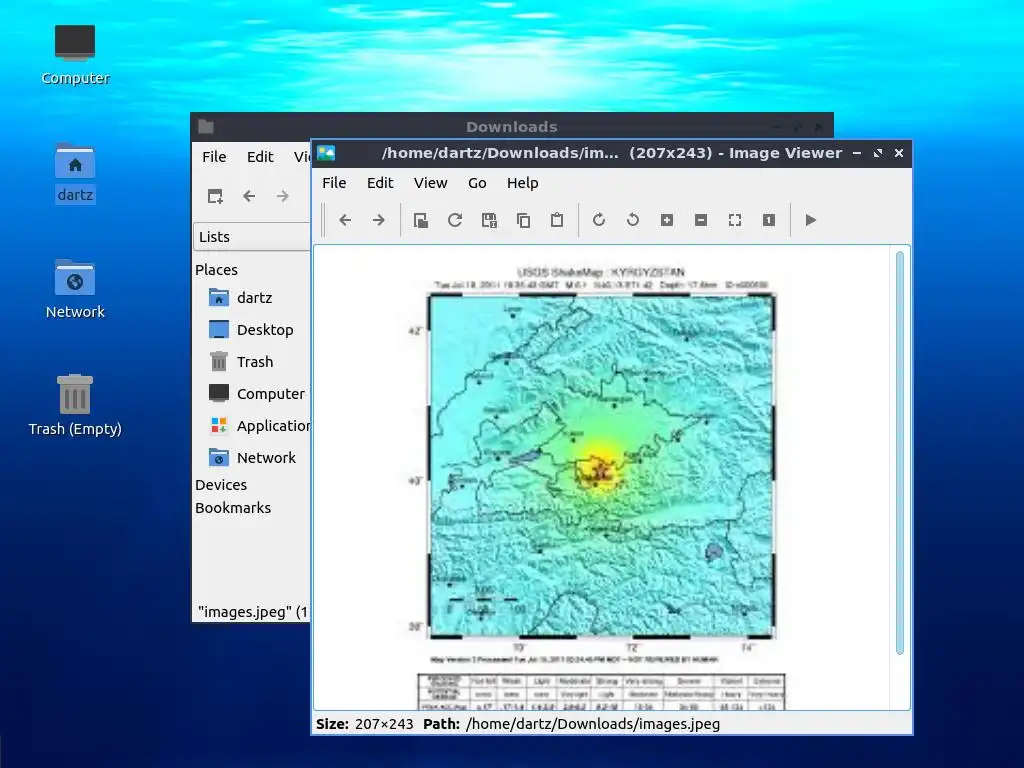
Task: Open the Lists side pane dropdown
Action: coord(252,236)
